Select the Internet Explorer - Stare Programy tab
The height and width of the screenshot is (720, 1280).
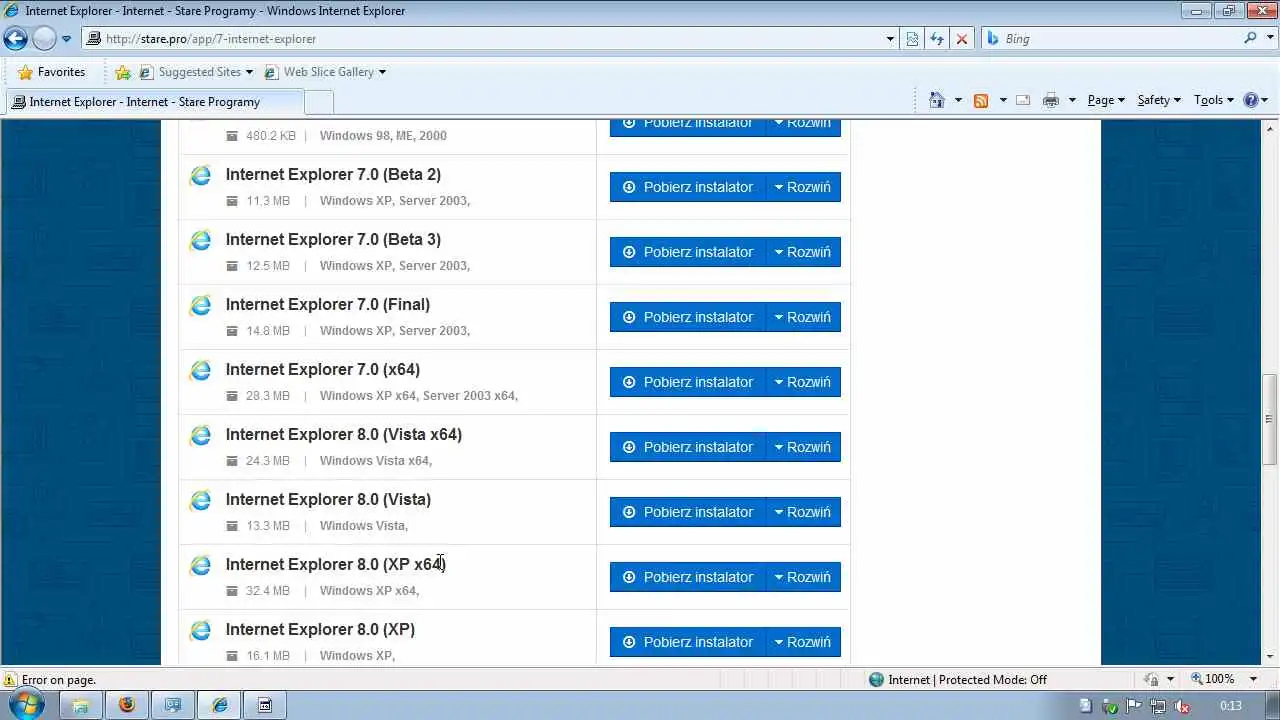[153, 102]
